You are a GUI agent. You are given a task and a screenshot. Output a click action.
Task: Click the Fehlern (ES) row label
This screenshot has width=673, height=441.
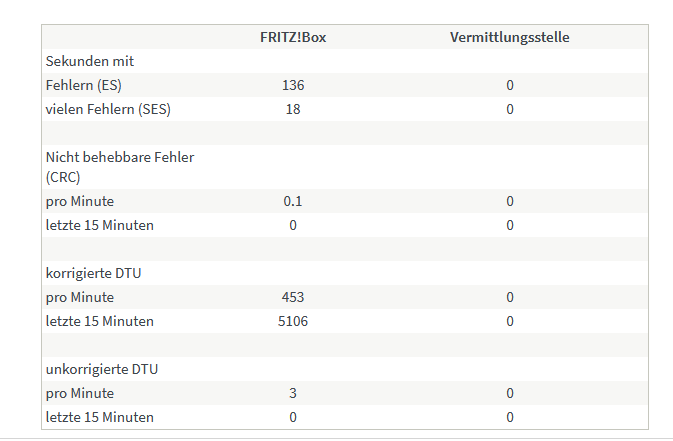click(x=84, y=85)
